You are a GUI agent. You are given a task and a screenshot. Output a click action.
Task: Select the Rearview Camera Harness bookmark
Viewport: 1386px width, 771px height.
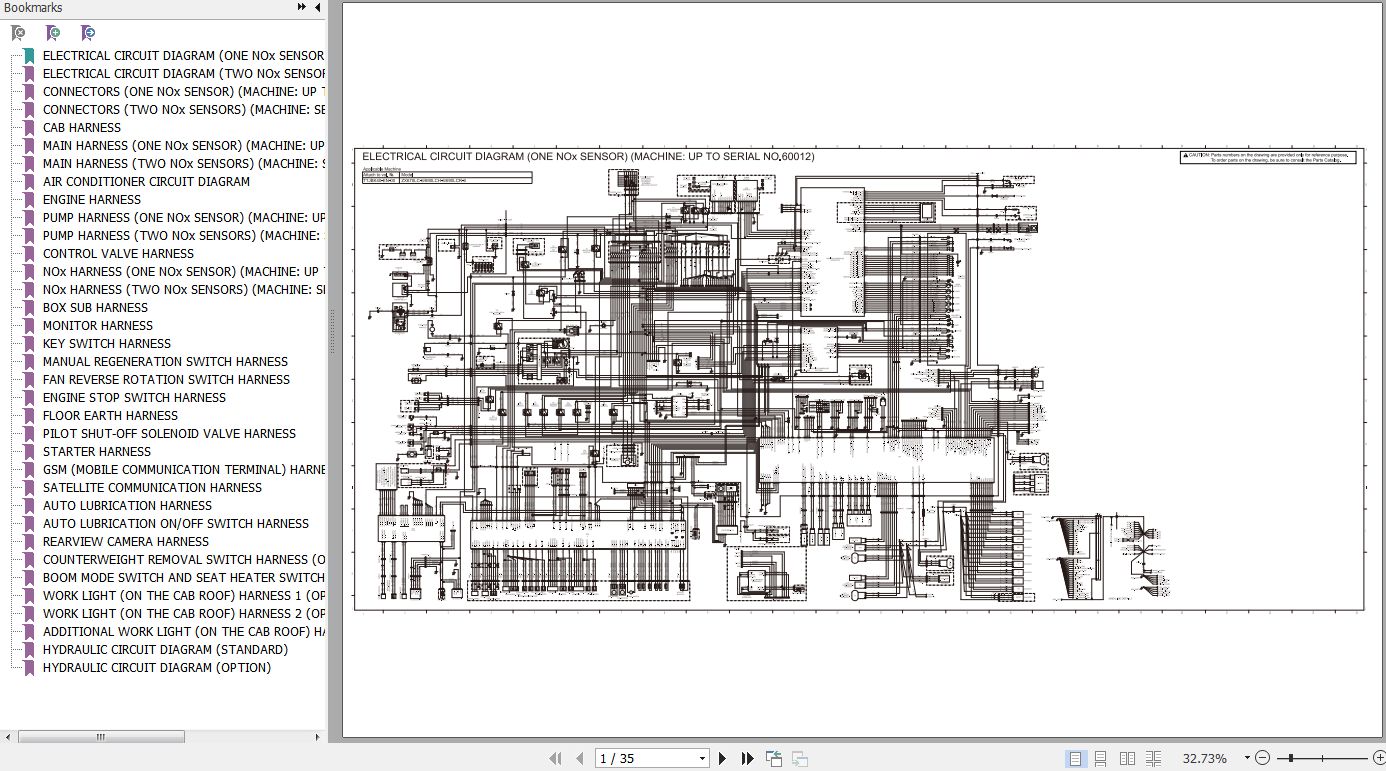point(126,542)
